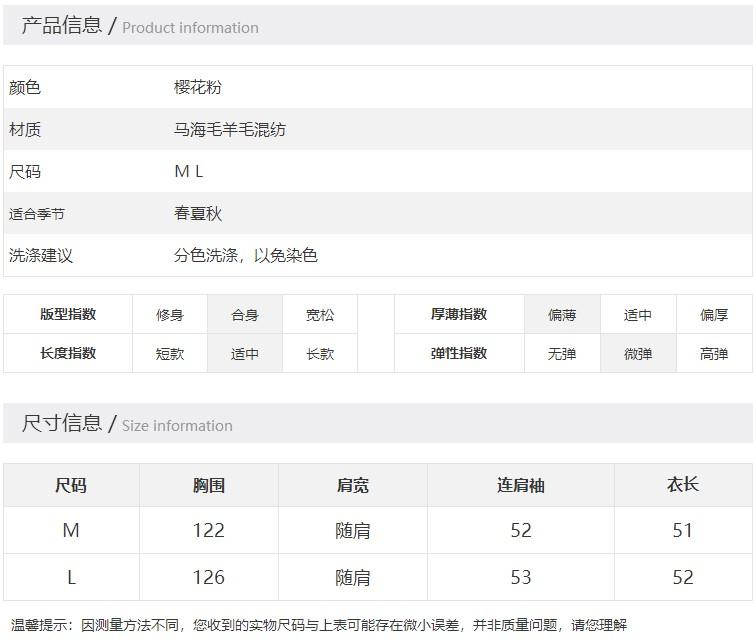Screen dimensions: 756x639
Task: Click the 樱花粉 color value
Action: pos(198,87)
